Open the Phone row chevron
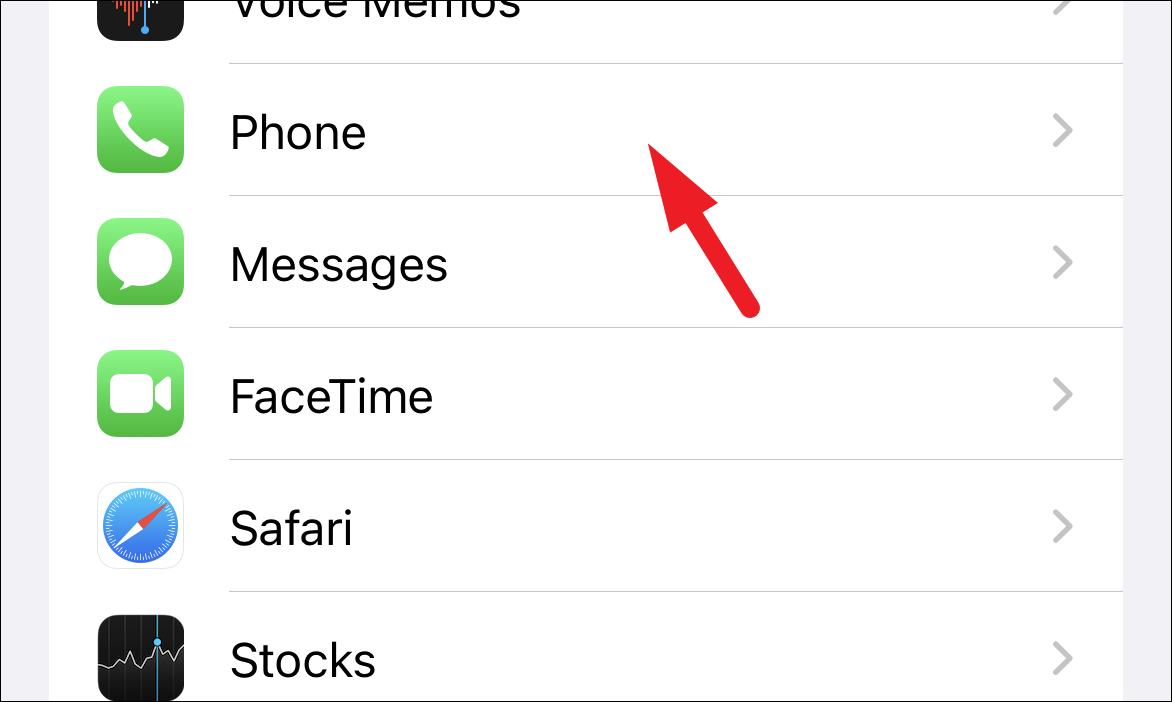 [1062, 131]
